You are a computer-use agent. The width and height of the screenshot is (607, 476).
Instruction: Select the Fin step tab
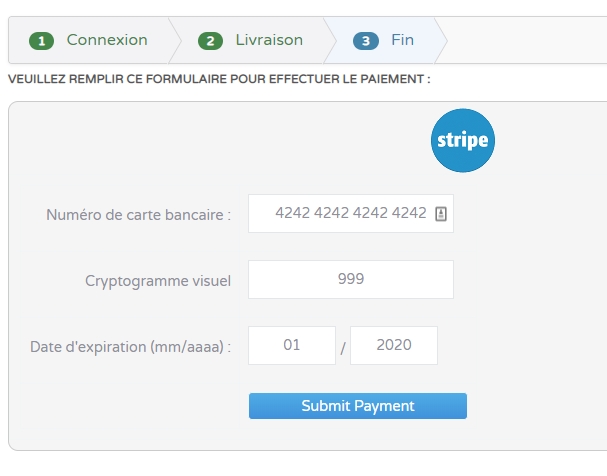click(402, 41)
